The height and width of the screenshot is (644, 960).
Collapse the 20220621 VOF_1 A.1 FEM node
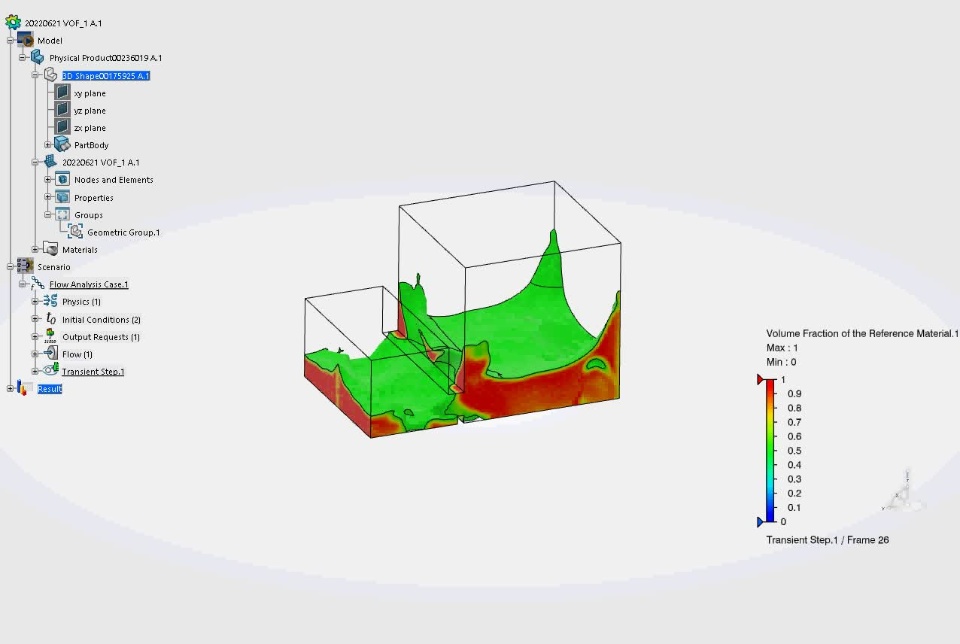35,162
